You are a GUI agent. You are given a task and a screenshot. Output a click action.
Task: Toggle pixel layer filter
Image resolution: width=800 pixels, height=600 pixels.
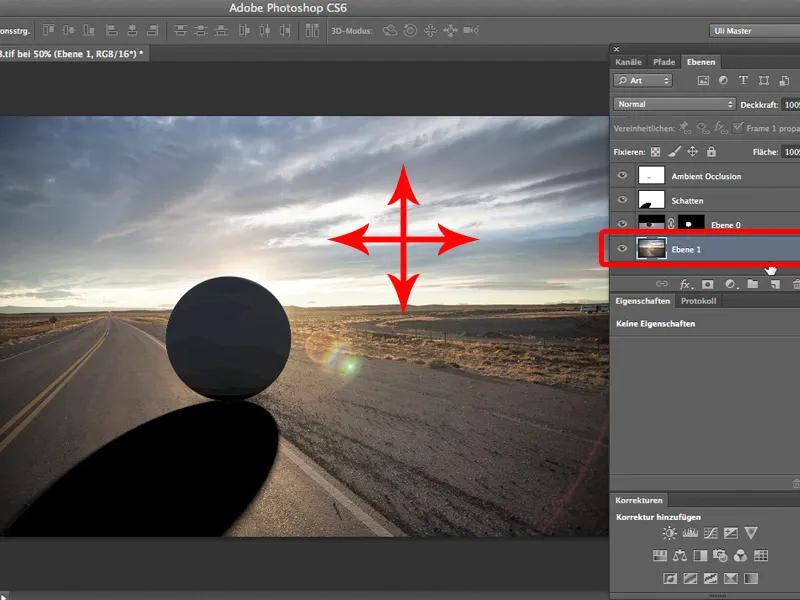tap(704, 81)
